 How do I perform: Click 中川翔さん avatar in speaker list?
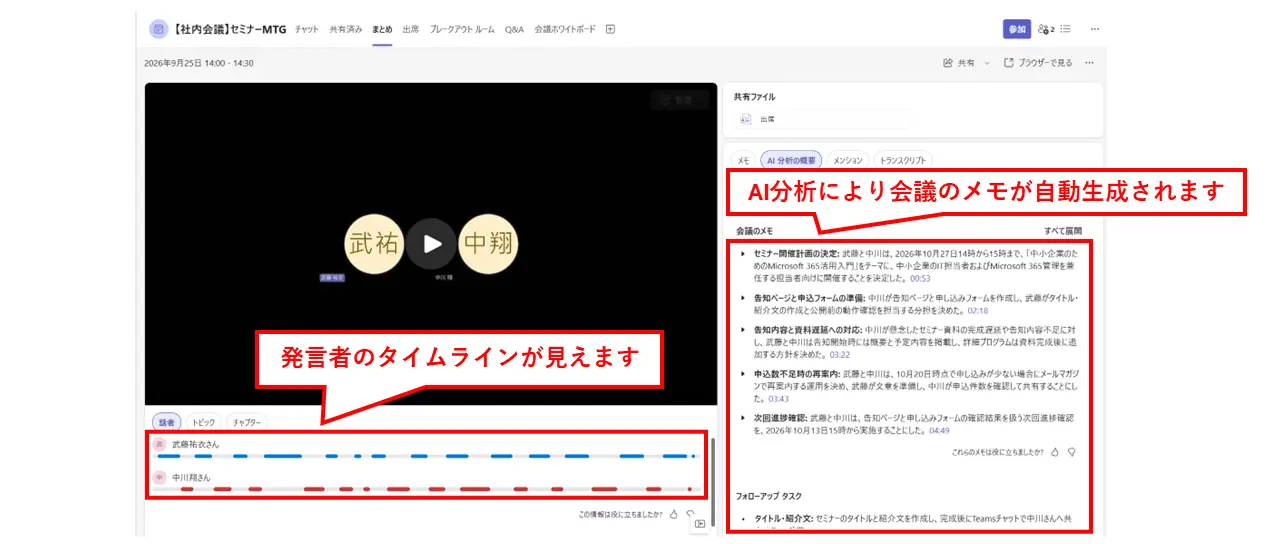(159, 477)
